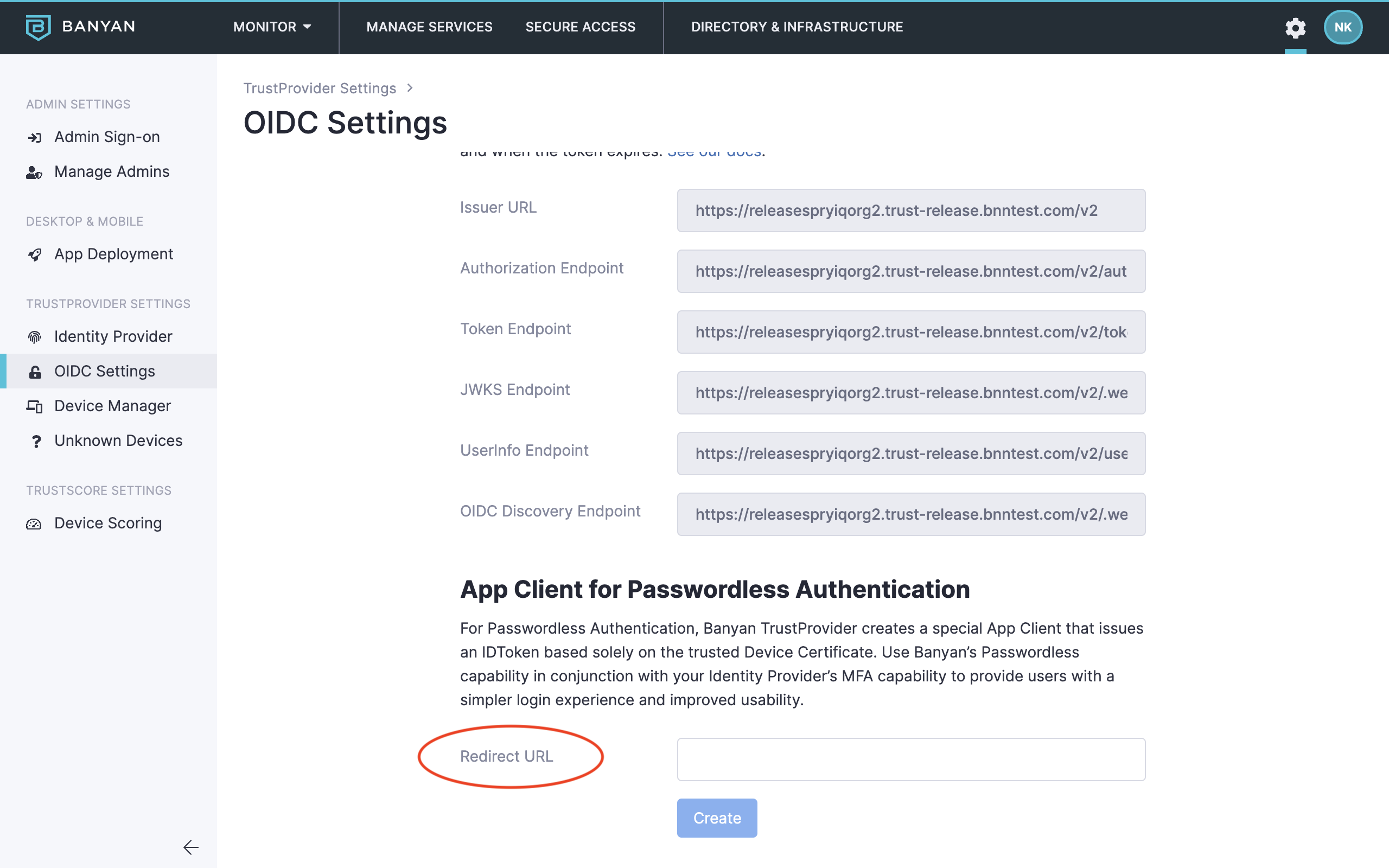
Task: Open App Deployment settings
Action: tap(113, 254)
